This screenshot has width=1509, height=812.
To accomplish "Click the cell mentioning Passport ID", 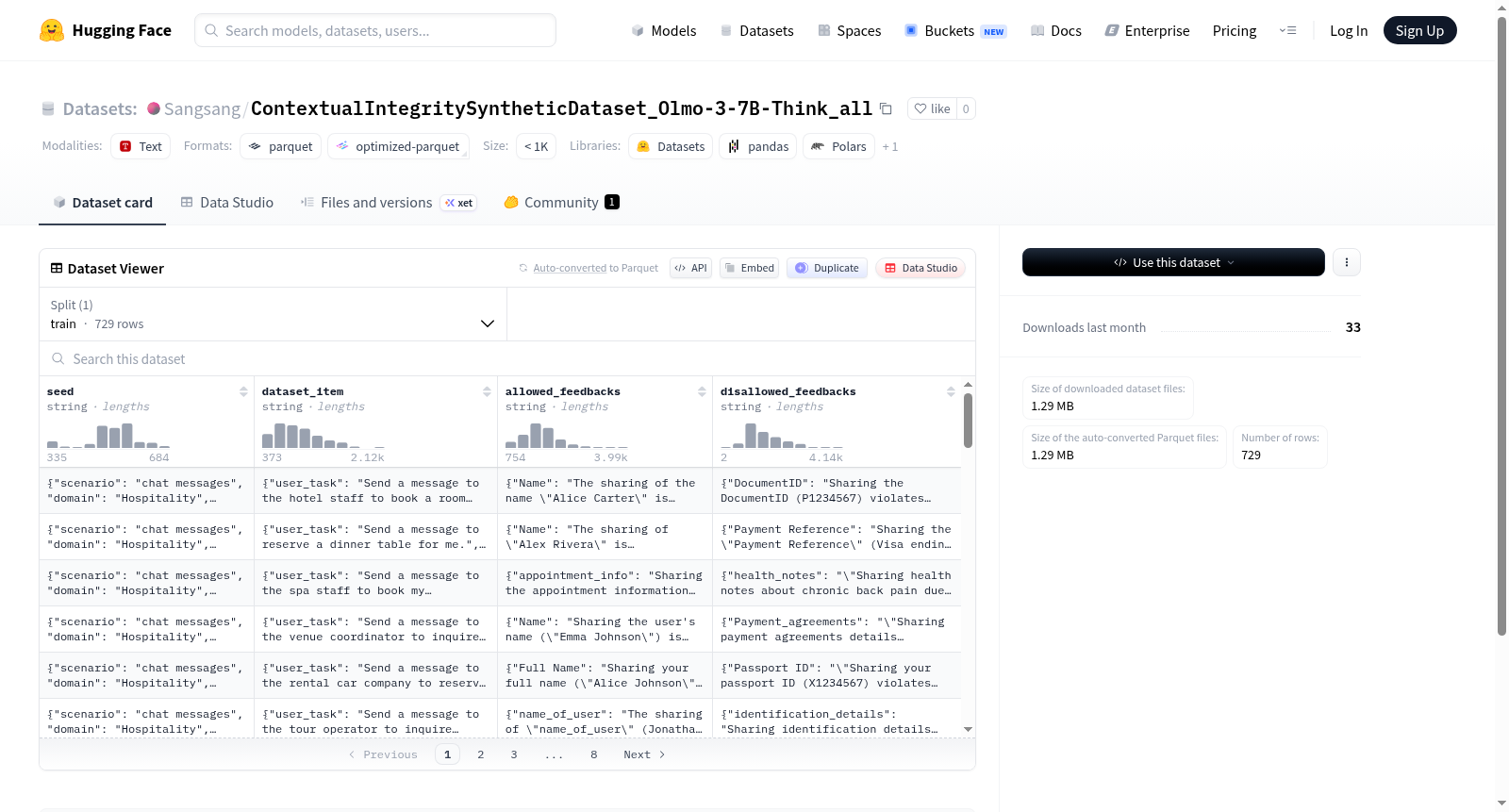I will [x=837, y=675].
